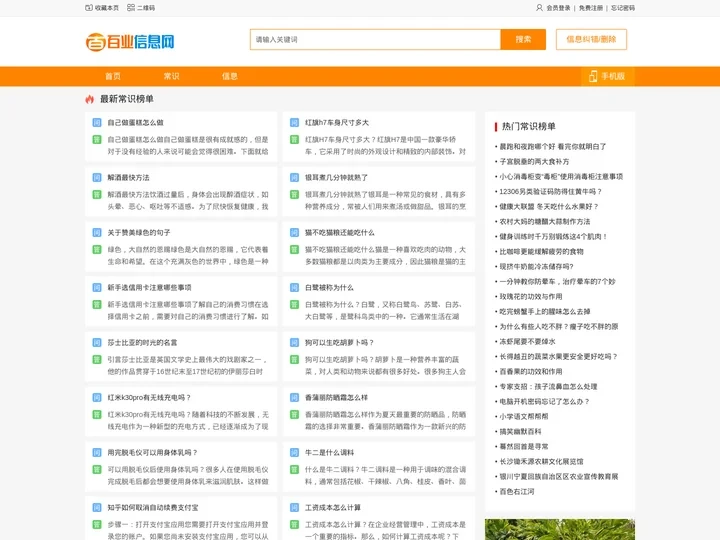Click the 搜索 search button
The image size is (720, 540).
(523, 39)
